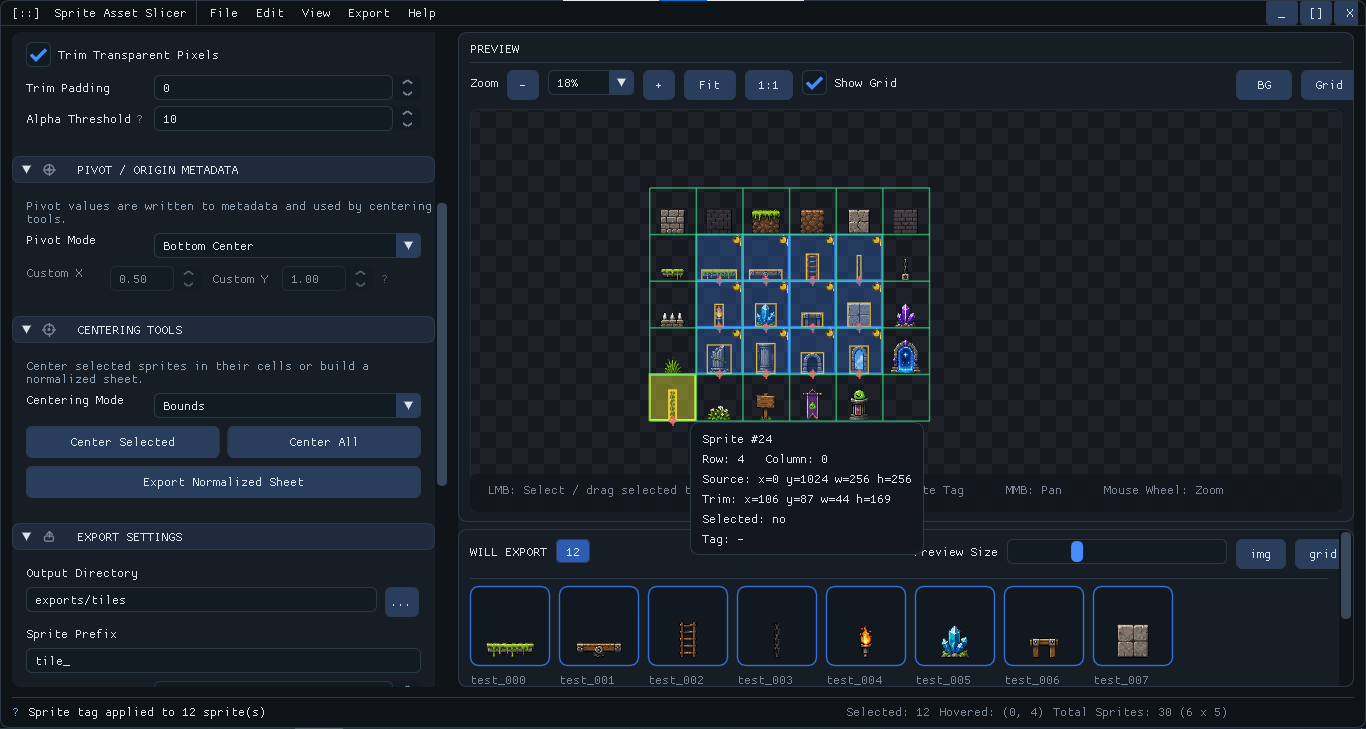This screenshot has width=1366, height=729.
Task: Zoom out with the minus button
Action: pos(523,85)
